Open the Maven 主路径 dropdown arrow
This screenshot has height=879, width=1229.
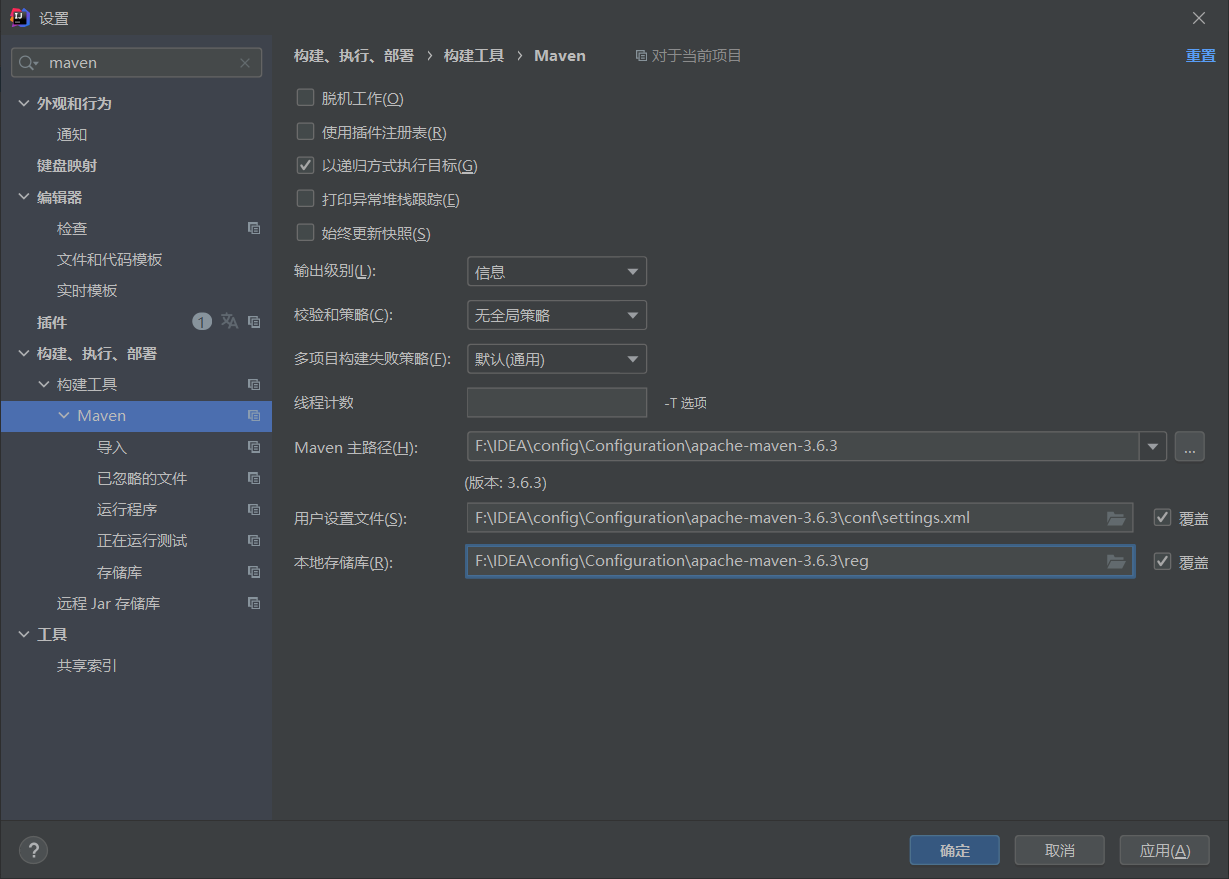point(1154,446)
